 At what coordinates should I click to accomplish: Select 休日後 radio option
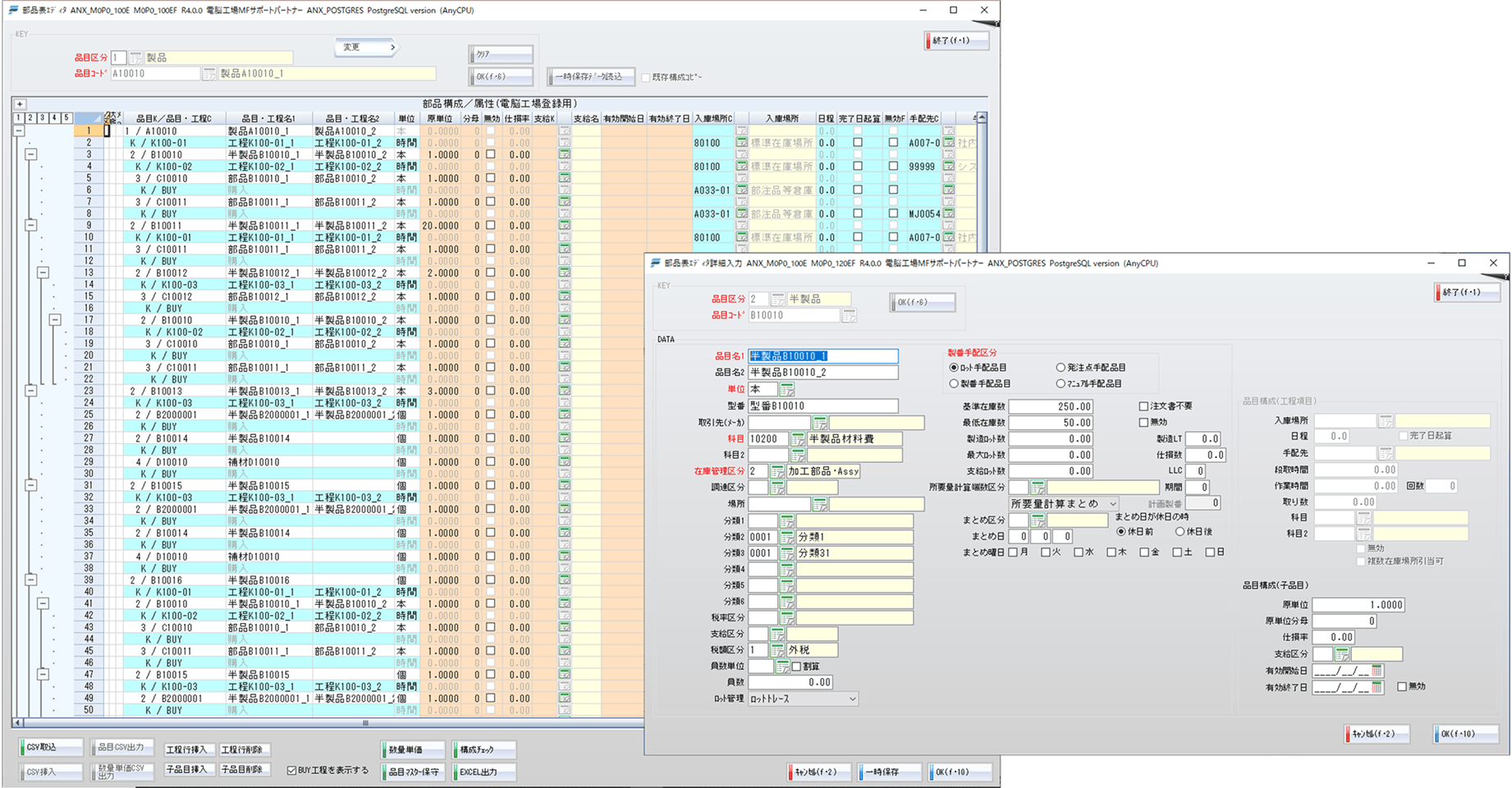tap(1180, 532)
